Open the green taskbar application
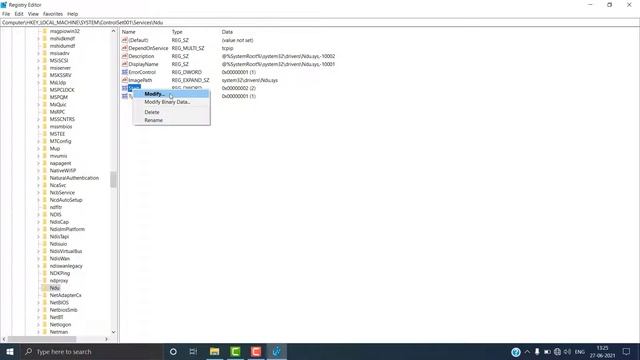The height and width of the screenshot is (360, 640). click(x=235, y=351)
